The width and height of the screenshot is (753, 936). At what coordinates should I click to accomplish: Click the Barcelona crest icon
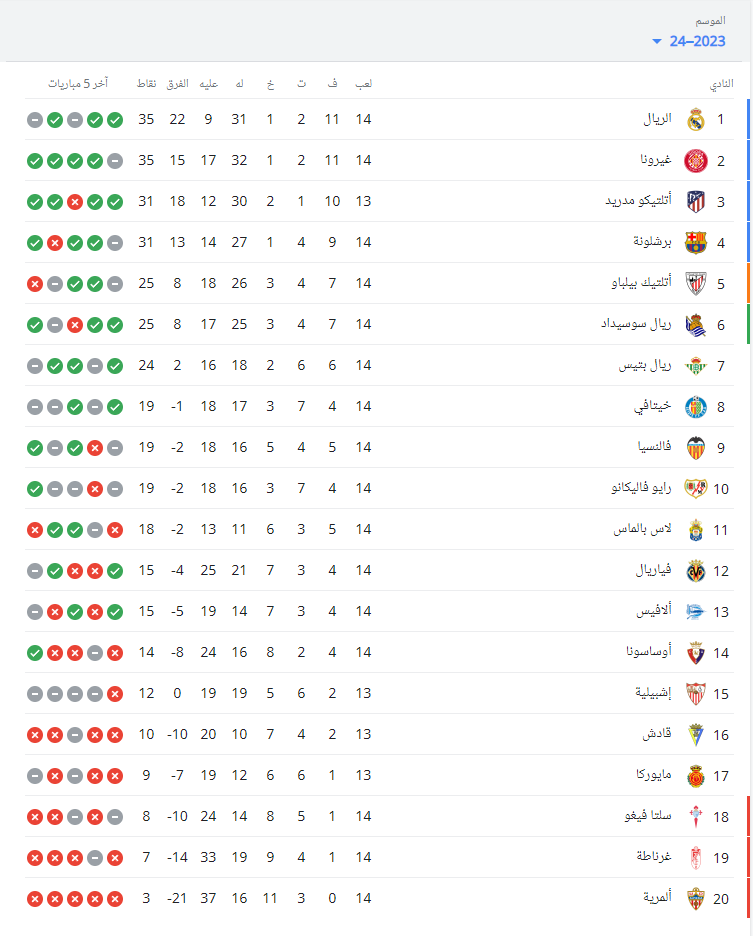(x=696, y=242)
